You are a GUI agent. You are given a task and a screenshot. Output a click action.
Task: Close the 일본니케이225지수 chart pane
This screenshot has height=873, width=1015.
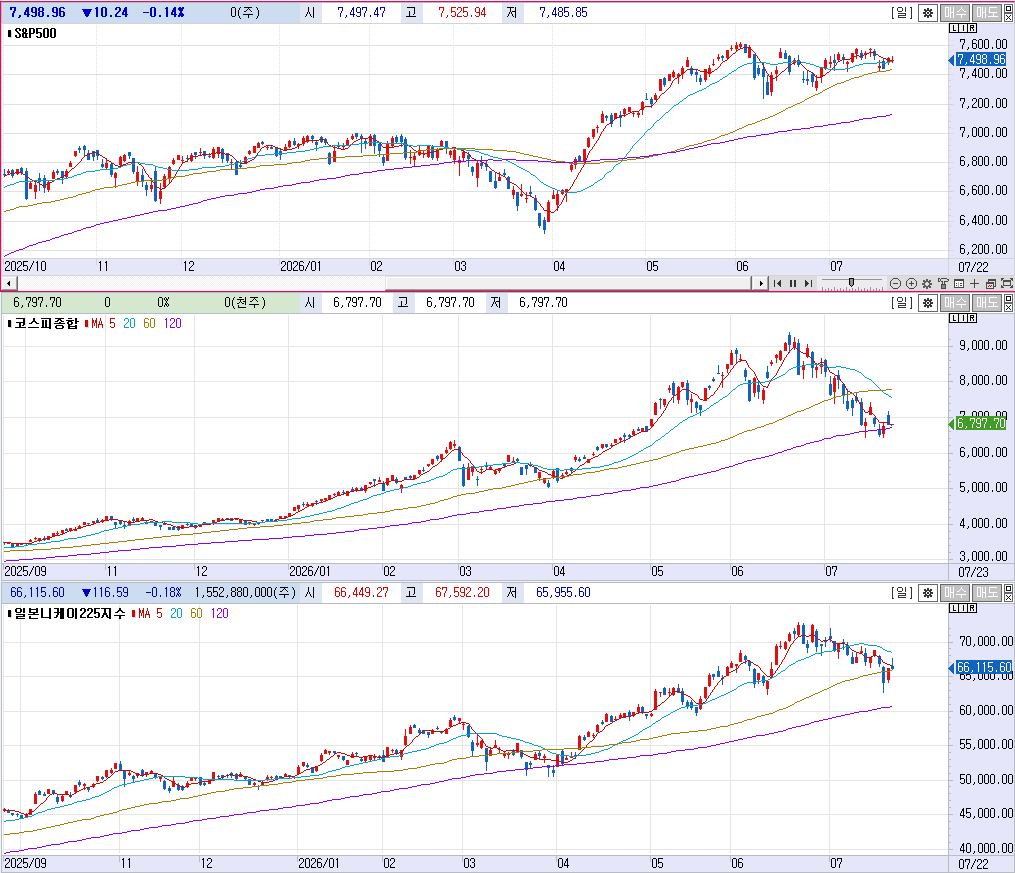tap(1009, 597)
